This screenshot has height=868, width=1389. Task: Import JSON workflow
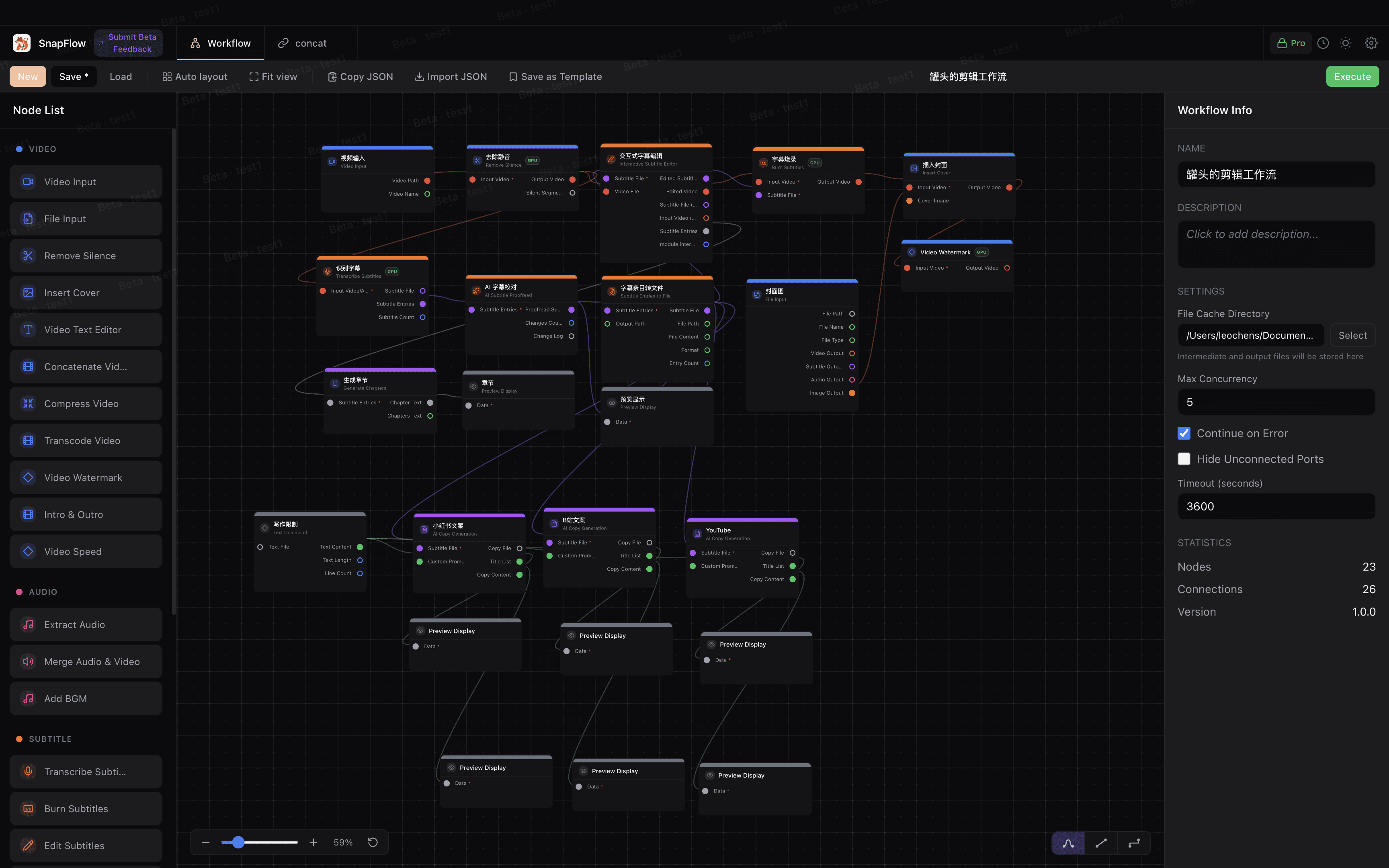451,76
